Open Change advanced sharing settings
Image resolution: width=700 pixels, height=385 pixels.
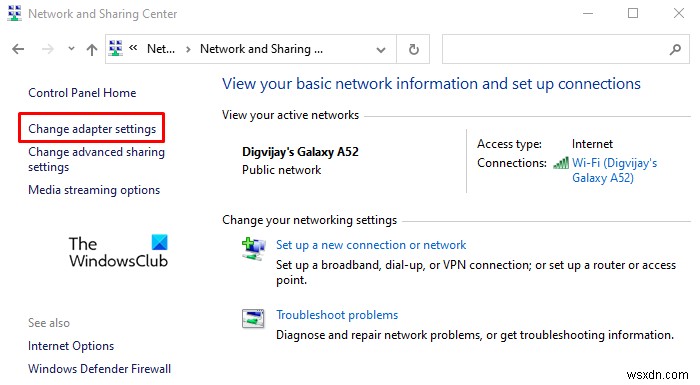[x=96, y=159]
